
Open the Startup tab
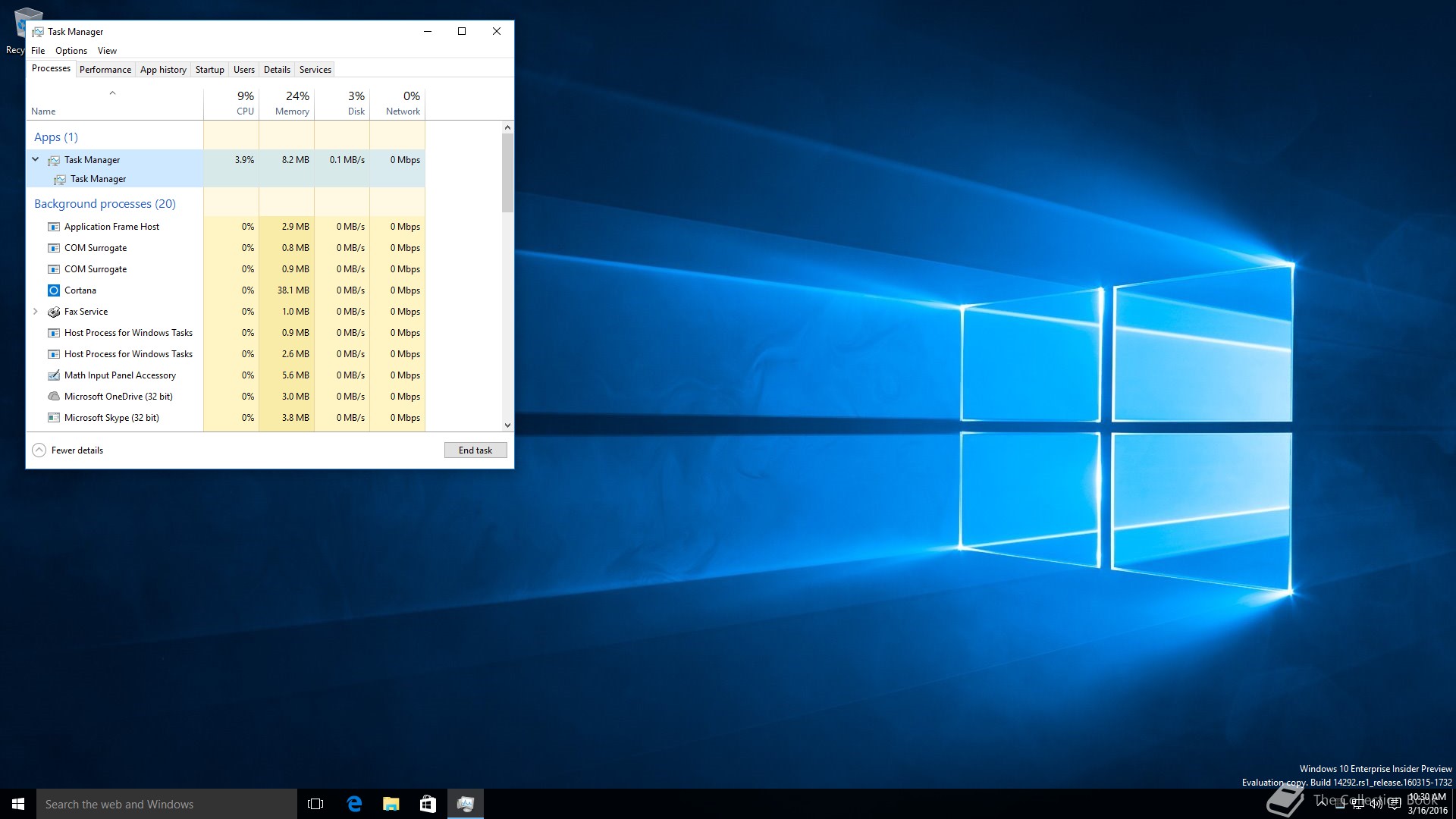pyautogui.click(x=209, y=70)
